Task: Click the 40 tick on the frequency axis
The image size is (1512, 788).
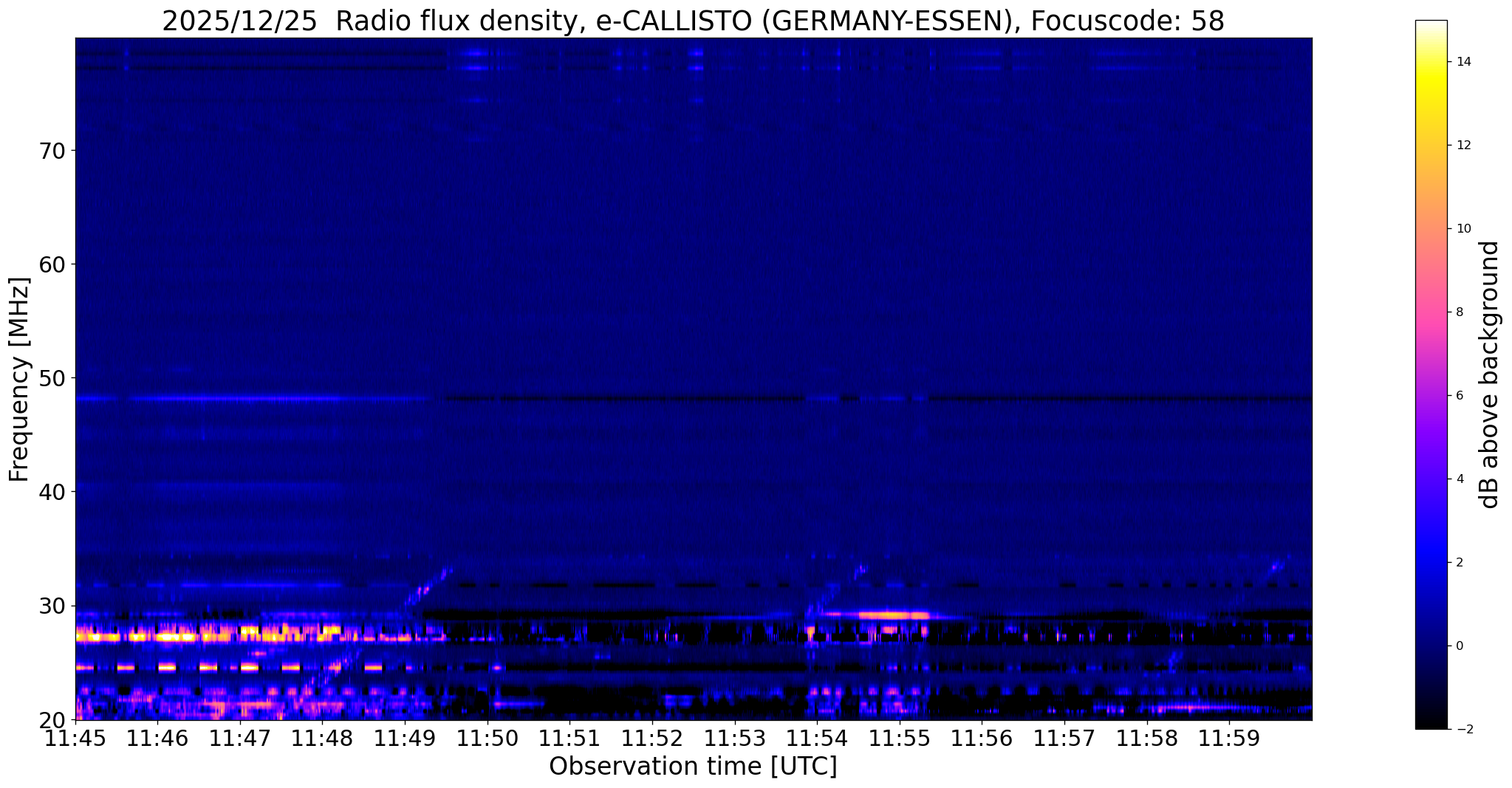Action: tap(51, 492)
